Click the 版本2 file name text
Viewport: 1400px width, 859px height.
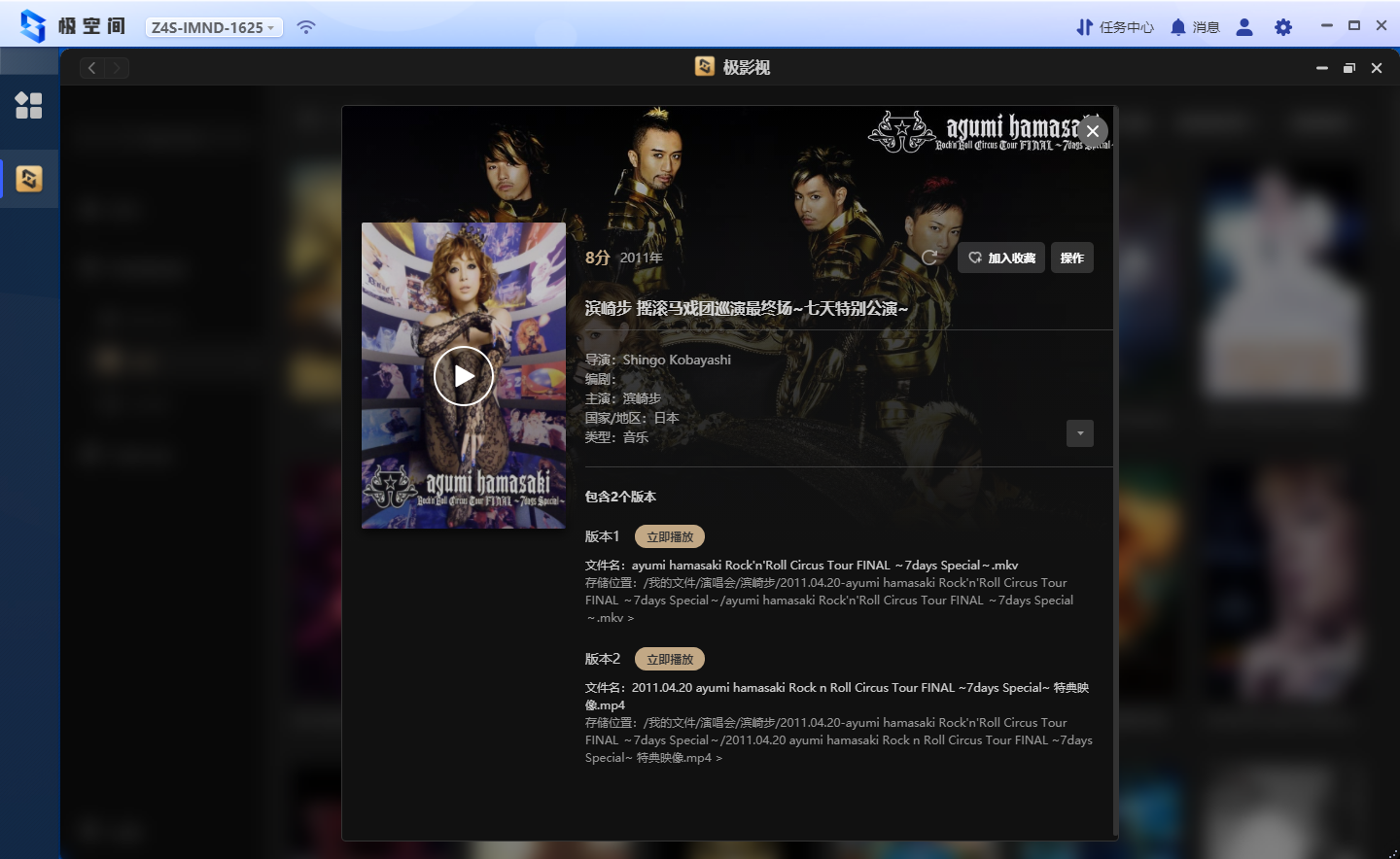point(837,696)
